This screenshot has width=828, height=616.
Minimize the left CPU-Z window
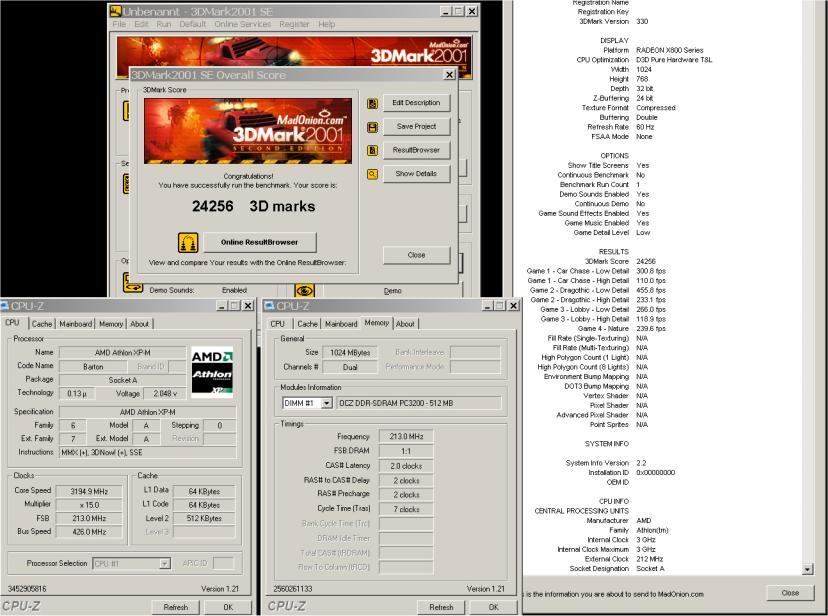click(222, 306)
